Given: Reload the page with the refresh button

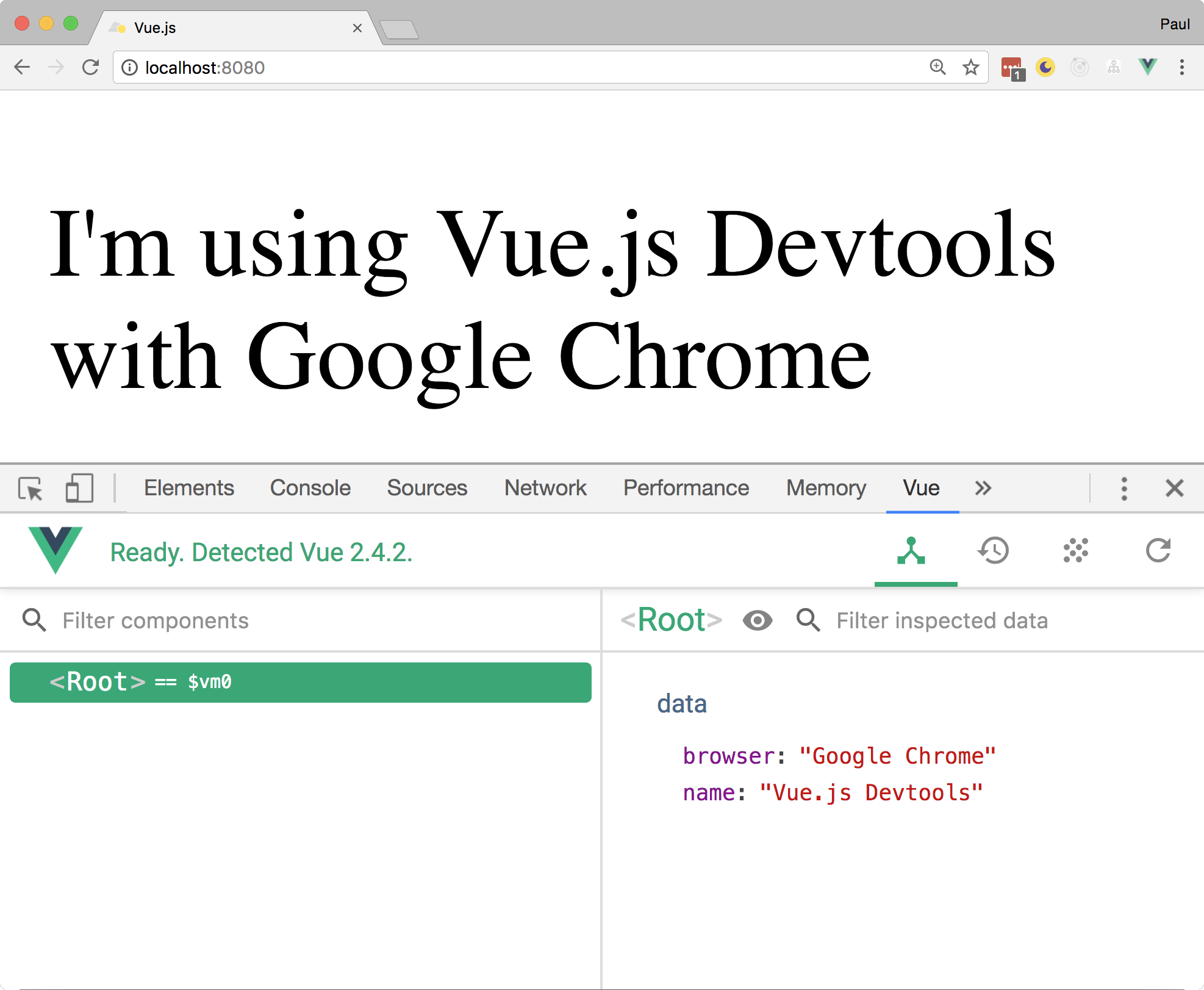Looking at the screenshot, I should 90,67.
